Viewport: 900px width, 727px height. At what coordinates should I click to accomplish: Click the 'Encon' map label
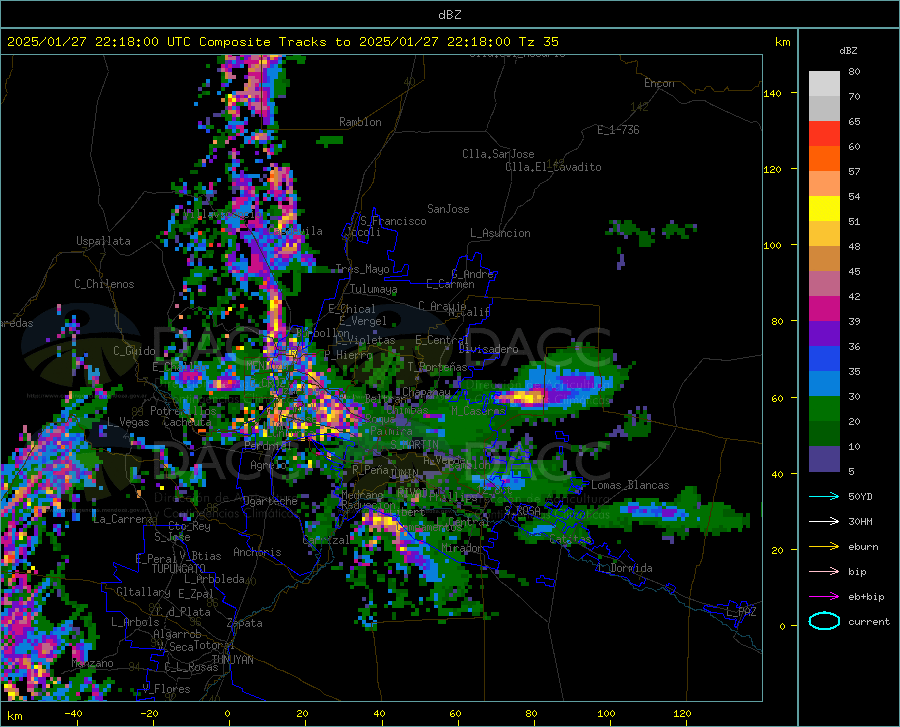point(659,83)
